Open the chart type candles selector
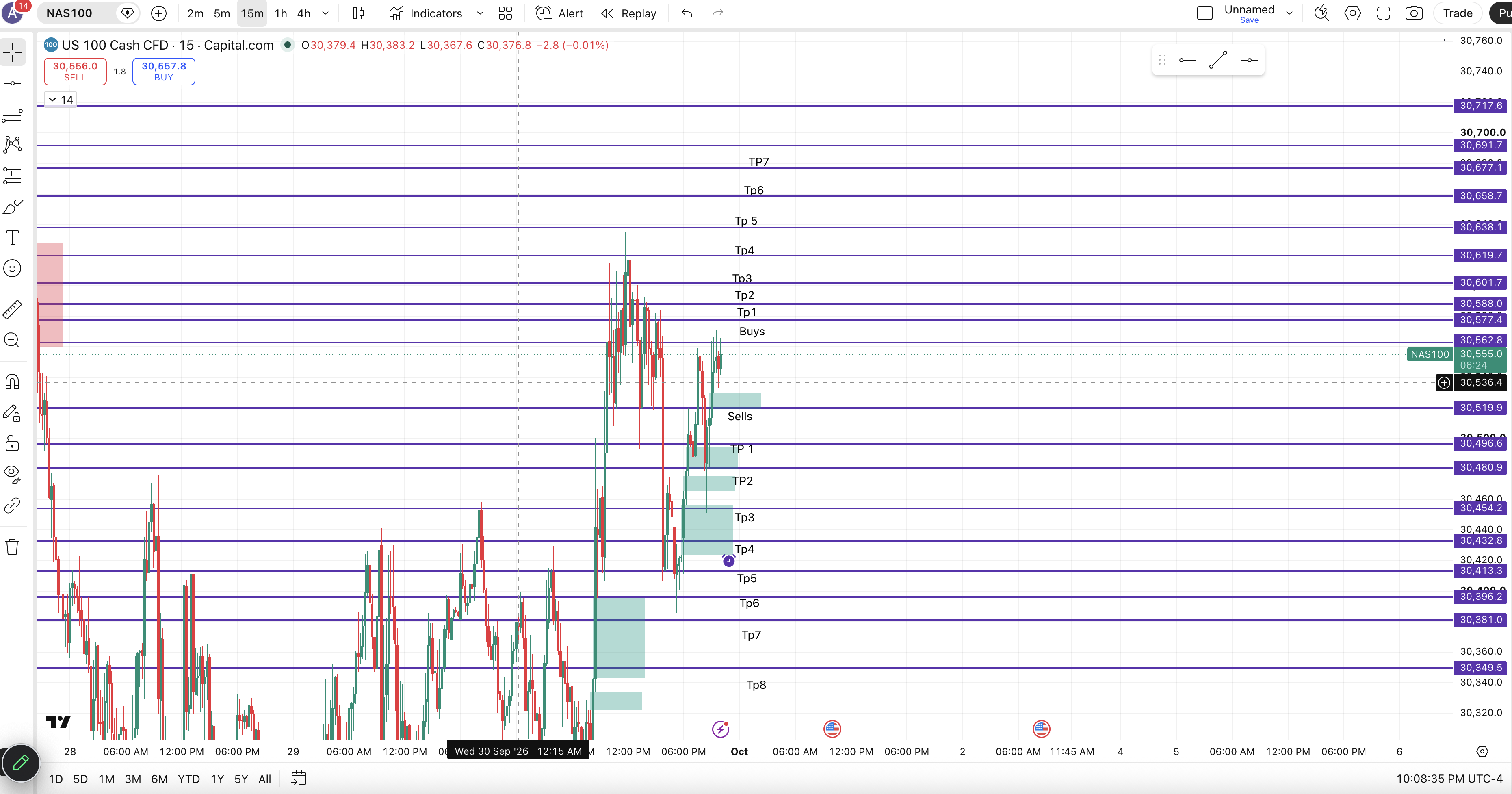The width and height of the screenshot is (1512, 794). (x=358, y=13)
